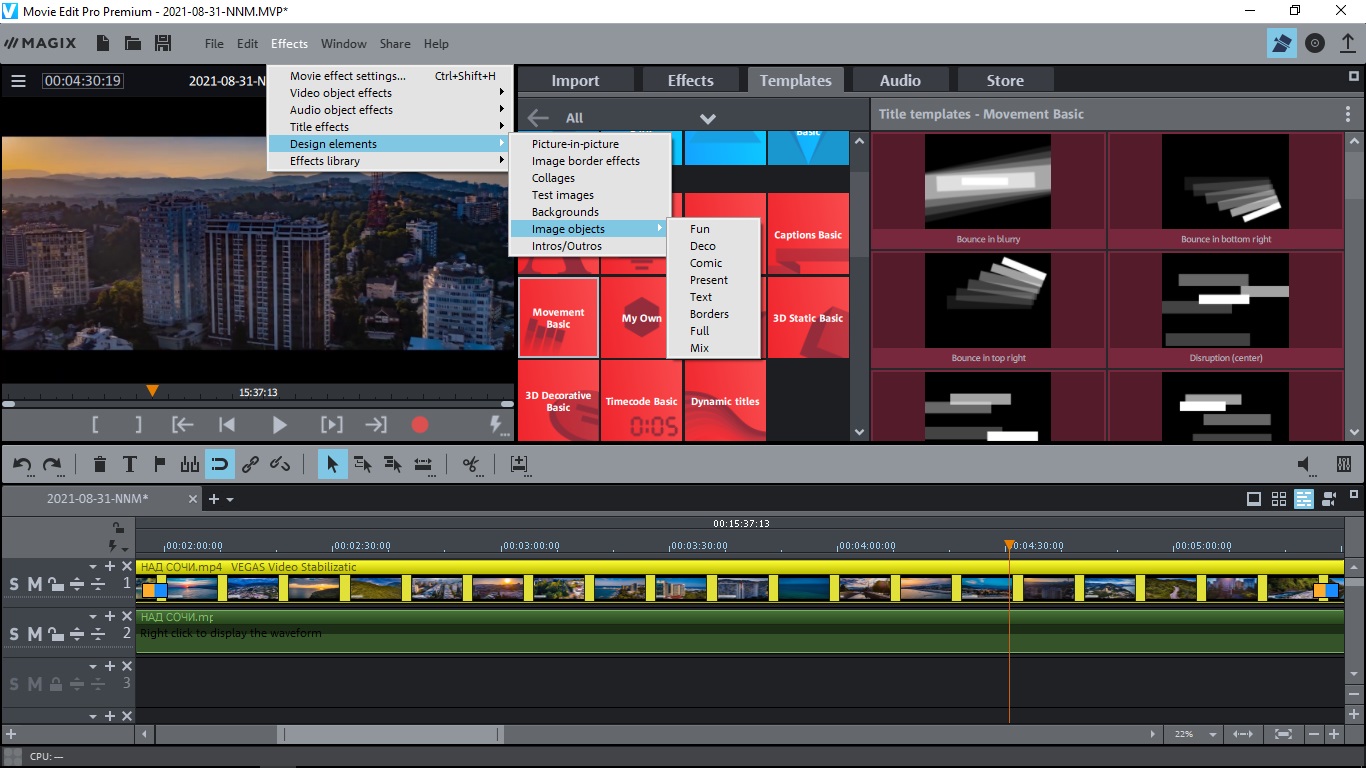
Task: Delete selection with the trash icon
Action: [99, 464]
